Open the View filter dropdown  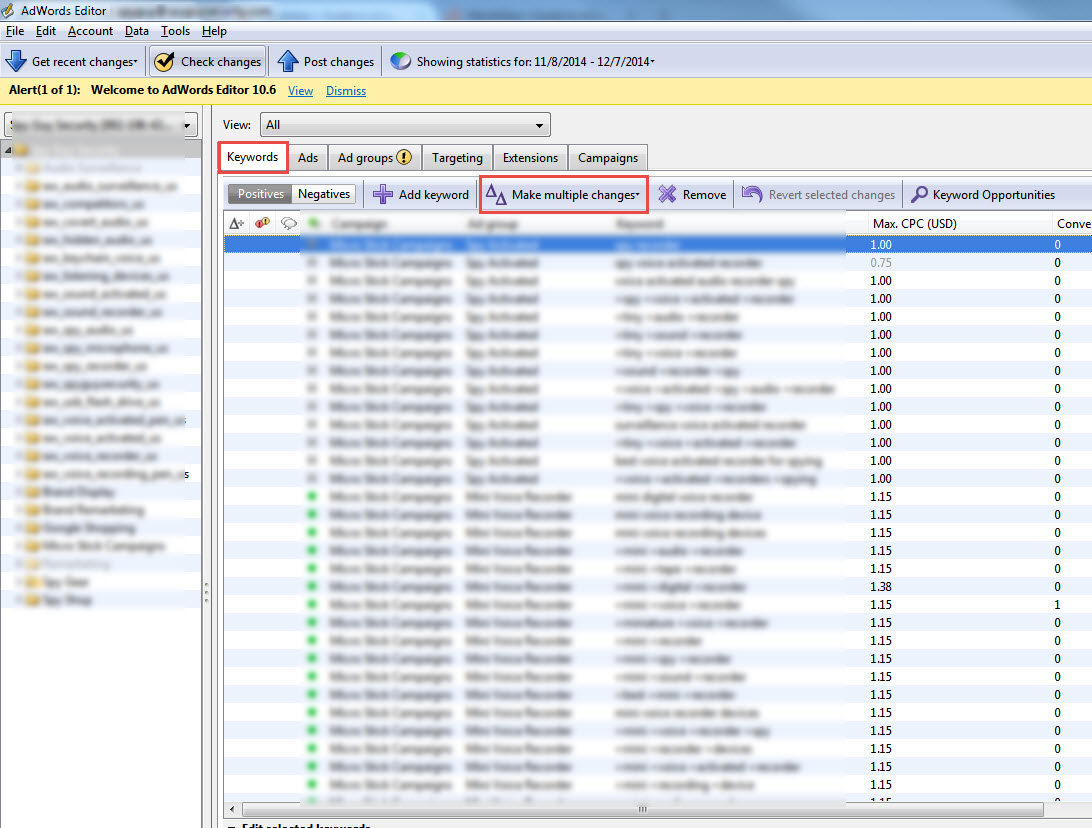point(405,125)
